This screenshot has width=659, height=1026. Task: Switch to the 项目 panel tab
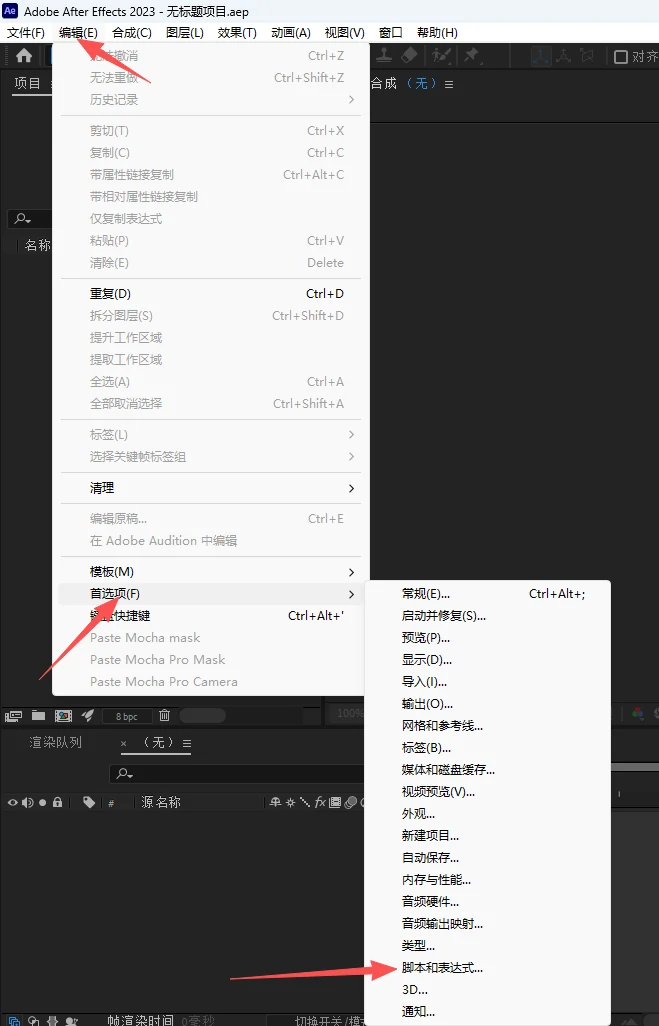[x=27, y=84]
